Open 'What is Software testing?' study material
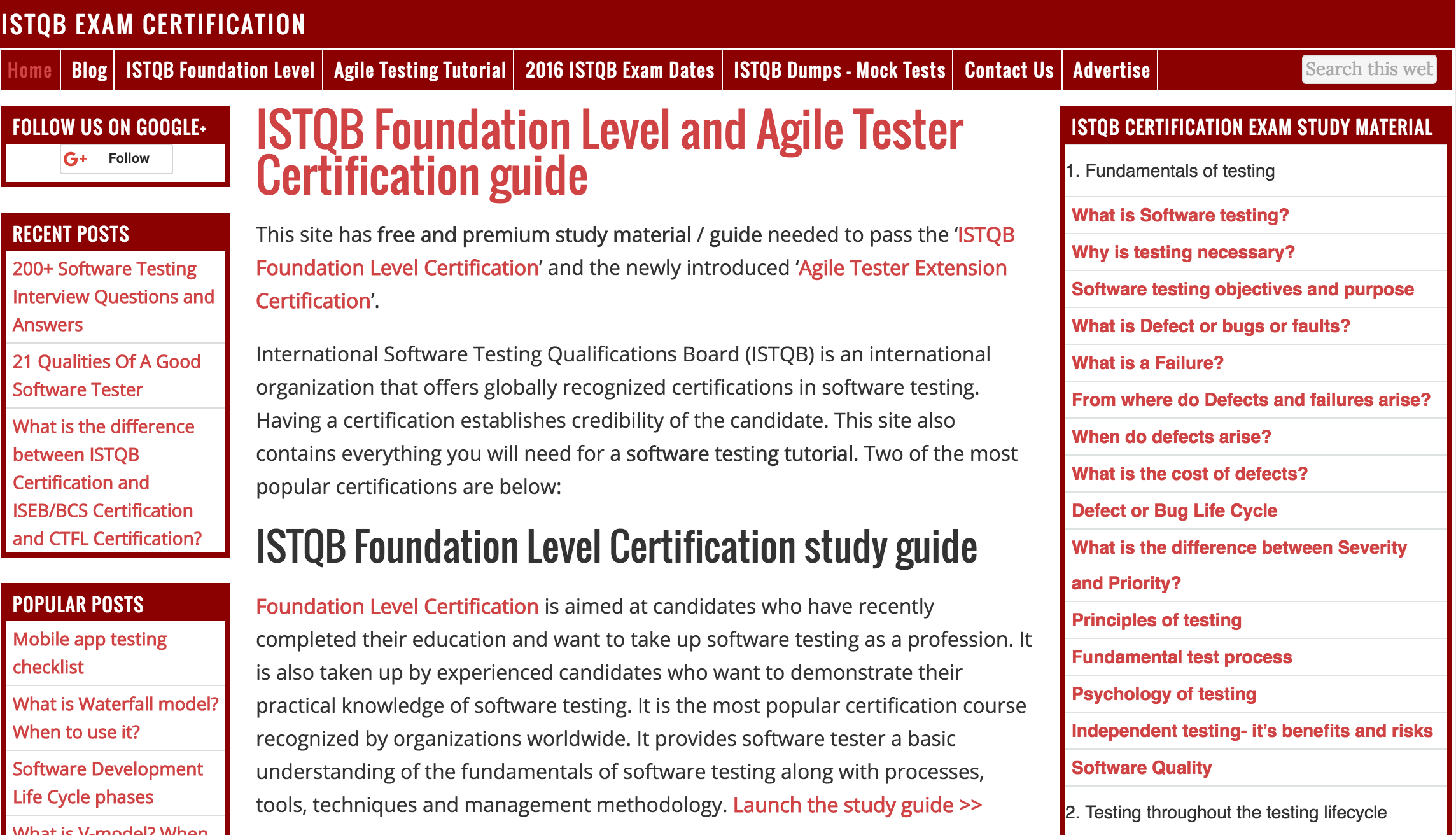 coord(1180,215)
